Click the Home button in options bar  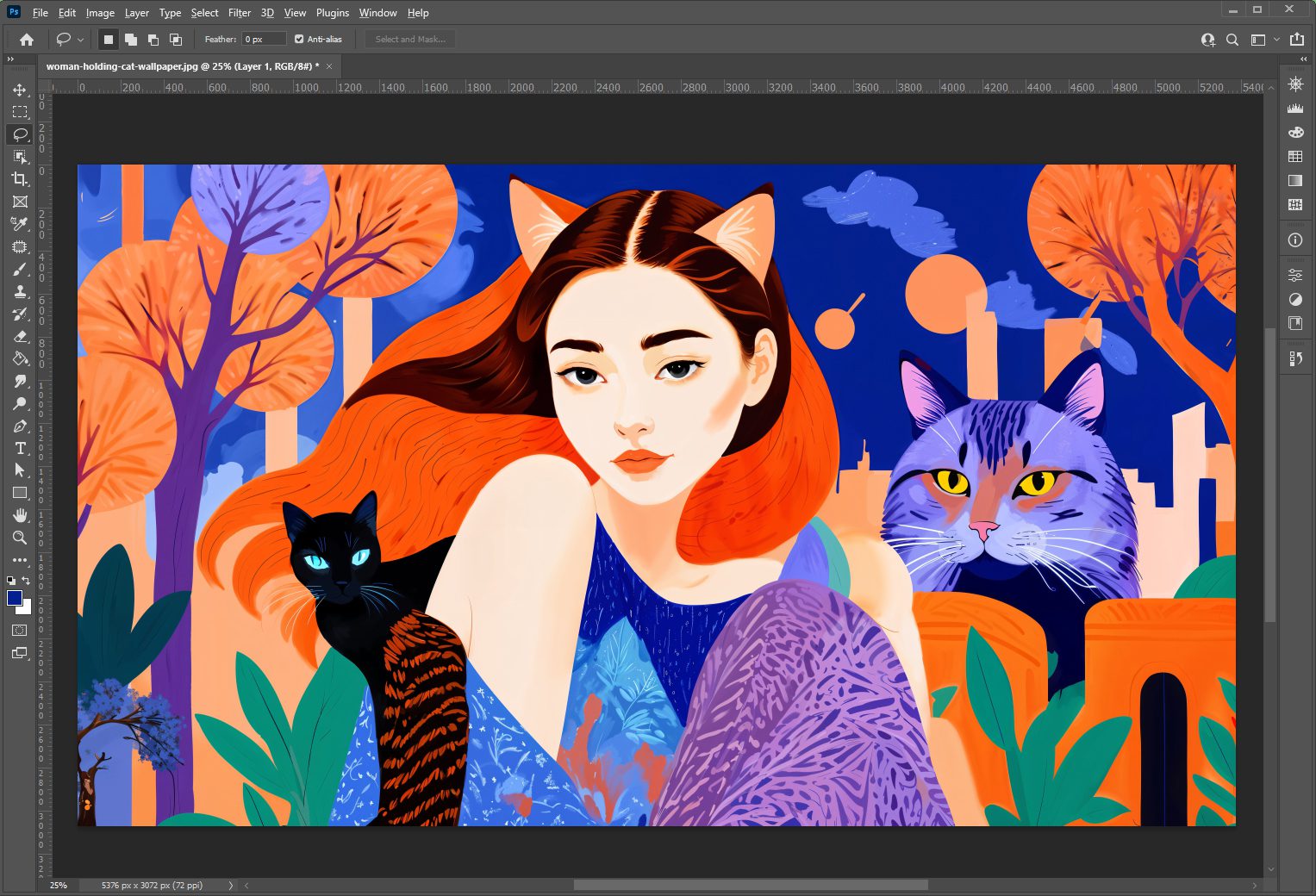(27, 40)
